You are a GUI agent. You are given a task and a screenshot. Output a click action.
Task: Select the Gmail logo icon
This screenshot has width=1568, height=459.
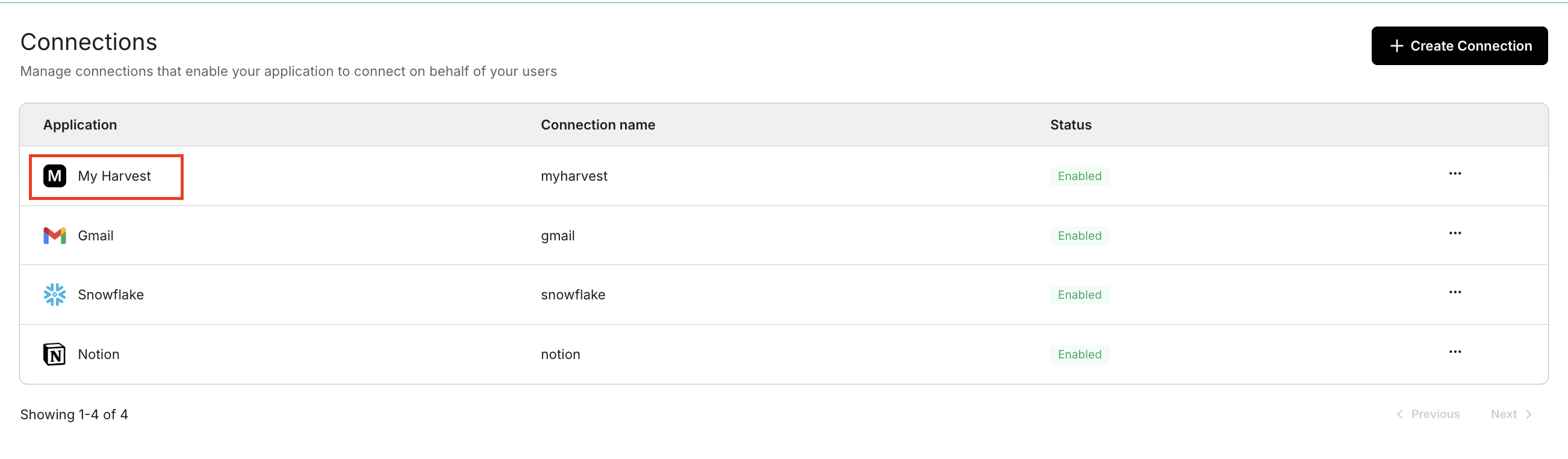pos(54,236)
